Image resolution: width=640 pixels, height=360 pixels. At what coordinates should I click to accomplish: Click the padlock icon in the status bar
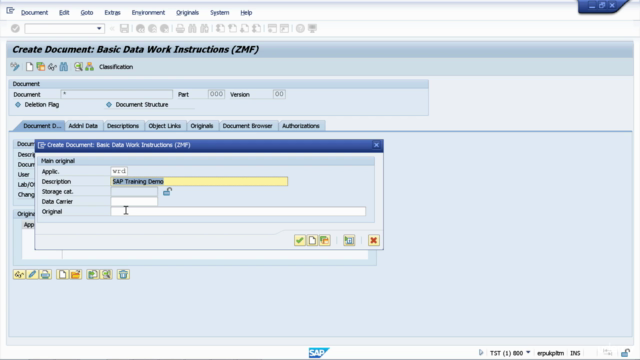[x=625, y=353]
